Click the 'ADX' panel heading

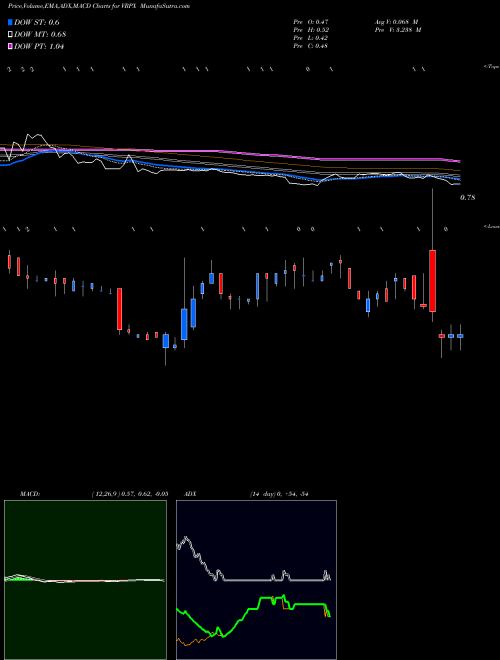(x=190, y=494)
